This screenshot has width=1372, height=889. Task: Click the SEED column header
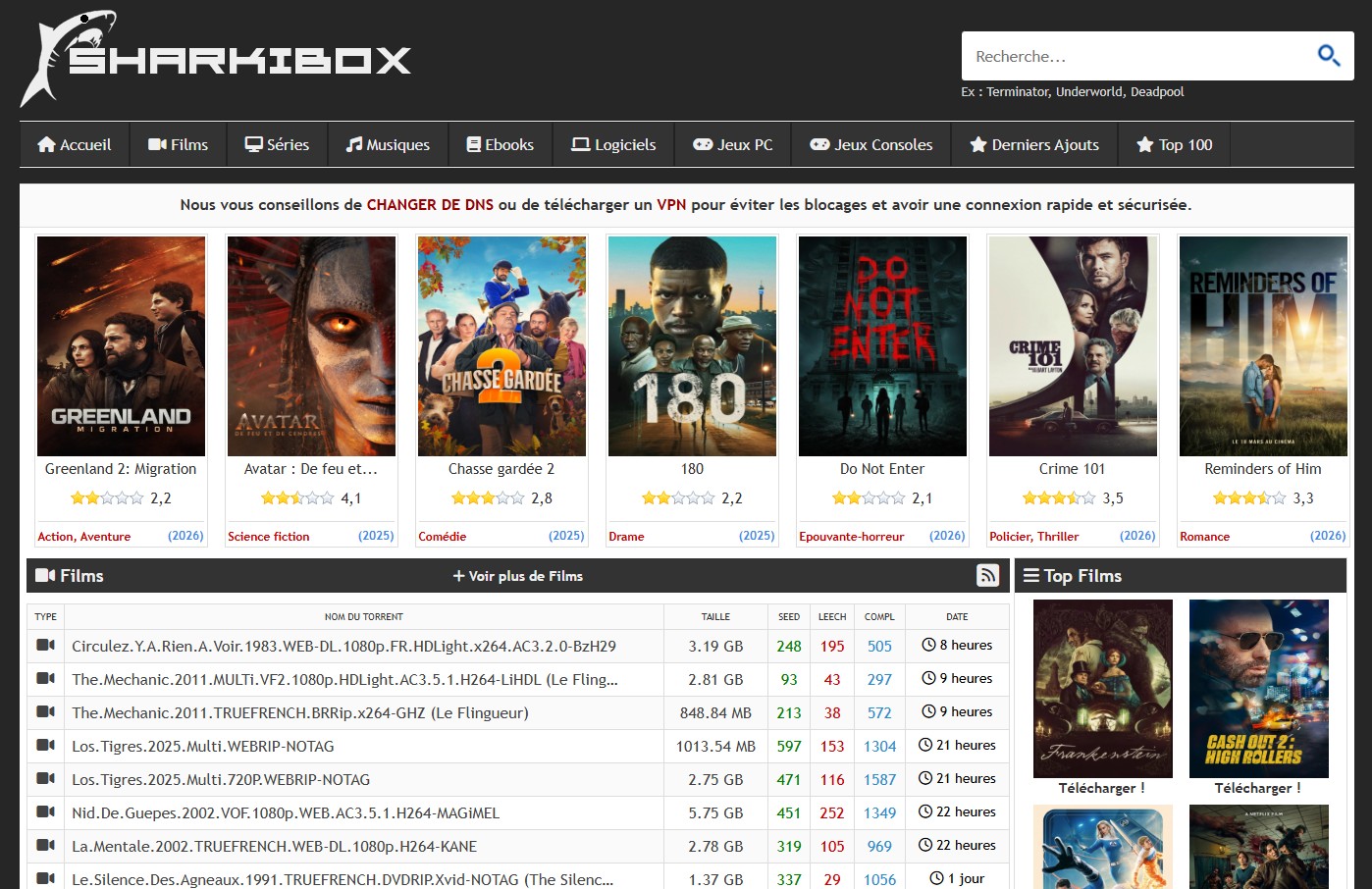(x=789, y=617)
